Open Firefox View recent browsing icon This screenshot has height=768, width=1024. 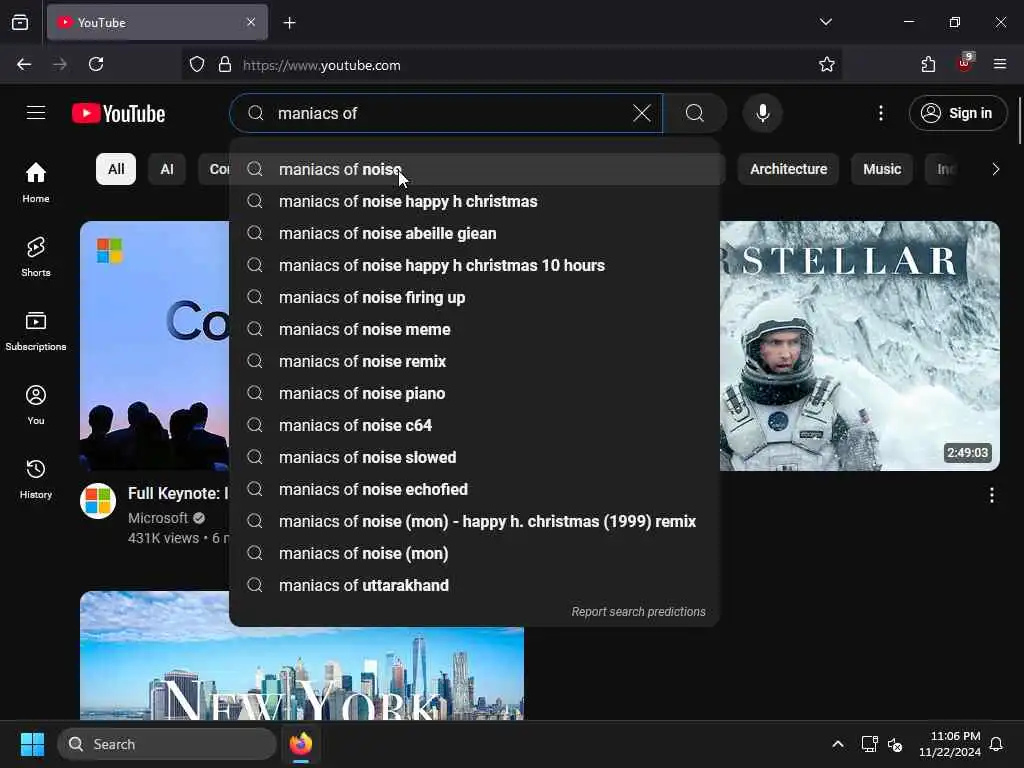coord(20,23)
